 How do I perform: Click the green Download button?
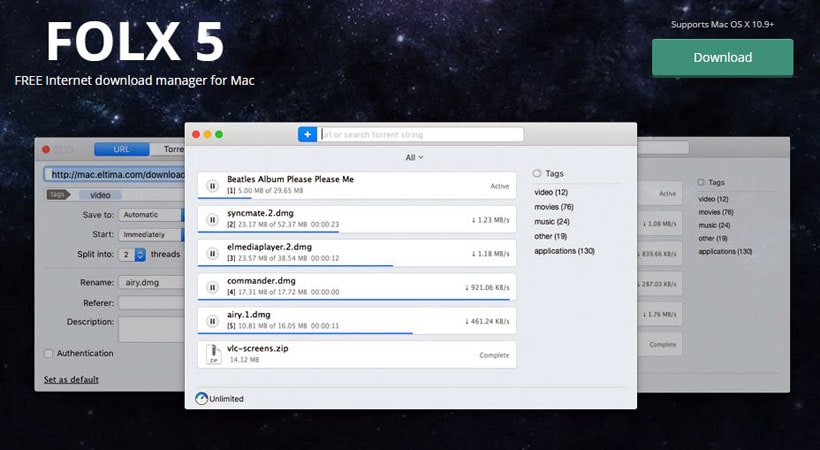722,58
